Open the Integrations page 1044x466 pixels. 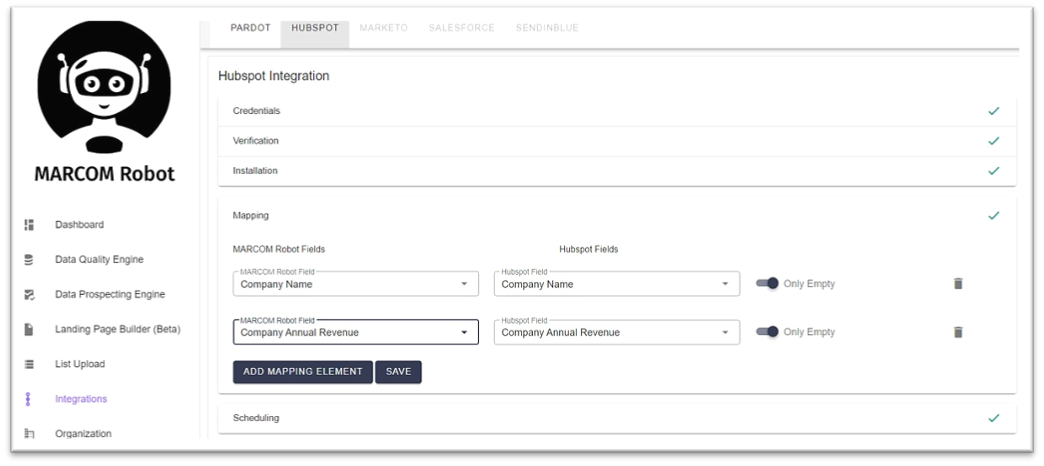tap(81, 399)
